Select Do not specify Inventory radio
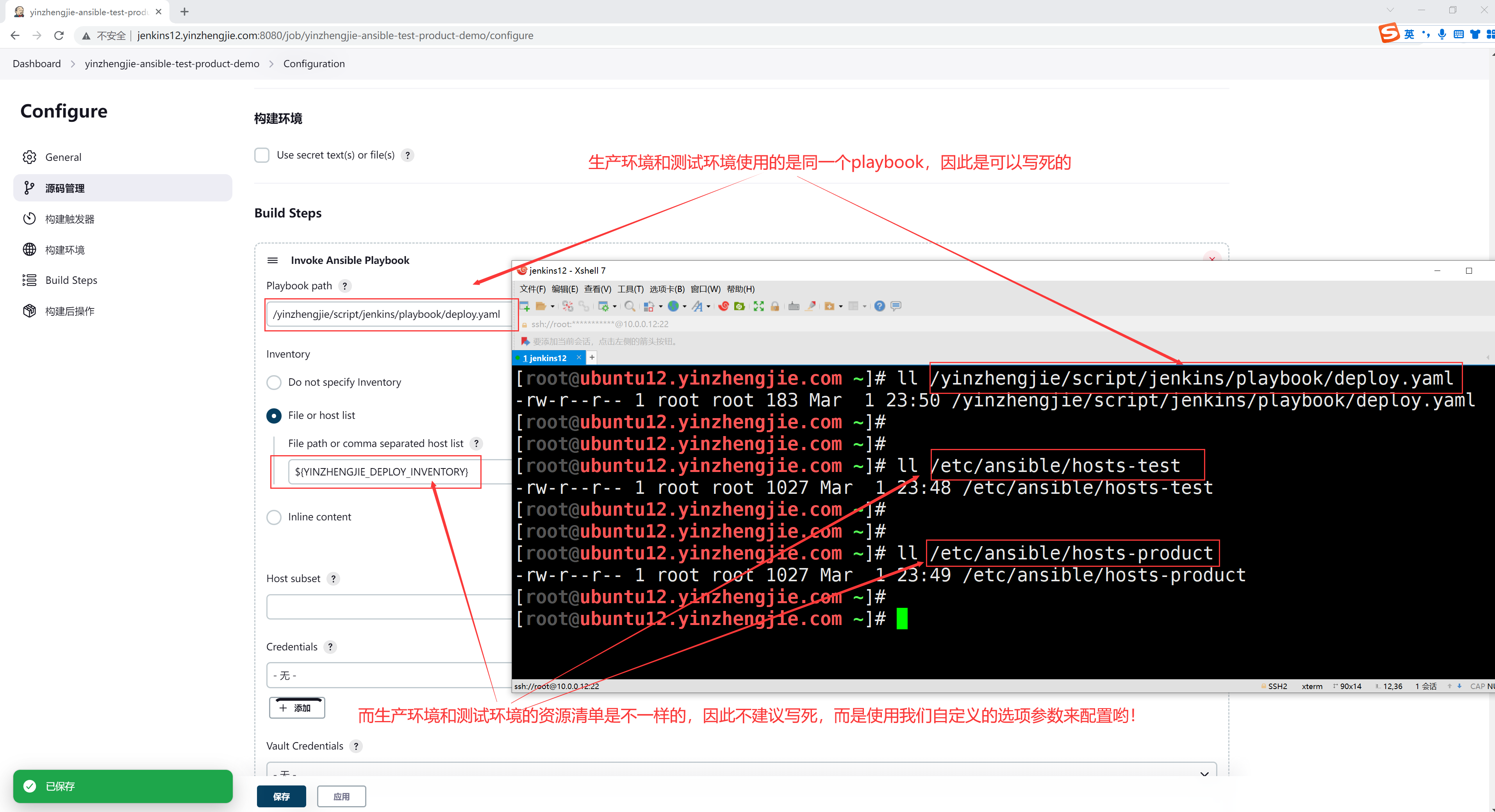The height and width of the screenshot is (812, 1495). [273, 382]
